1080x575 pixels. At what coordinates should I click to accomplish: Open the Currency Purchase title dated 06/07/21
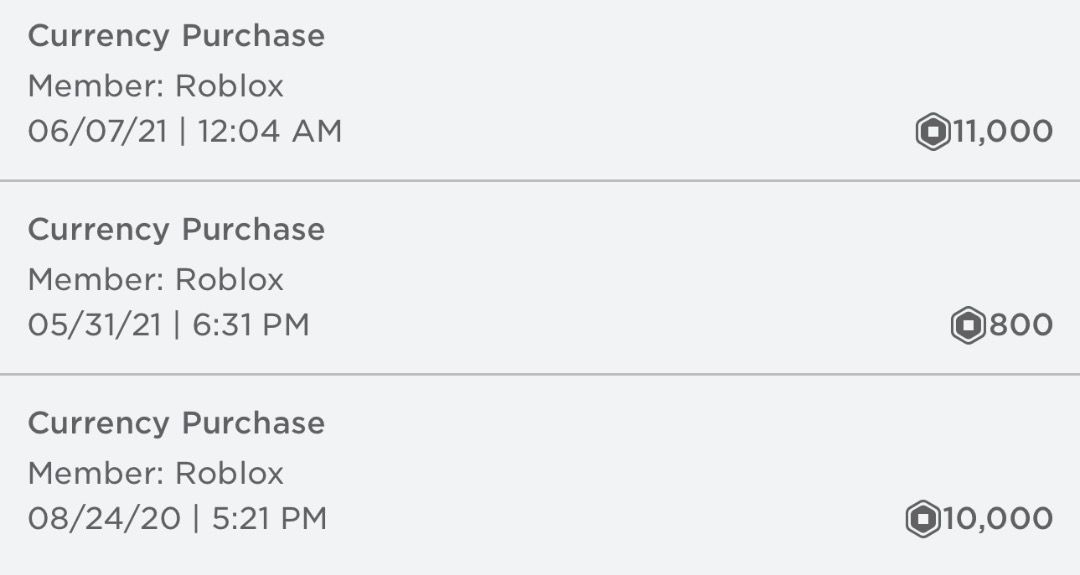pos(176,36)
